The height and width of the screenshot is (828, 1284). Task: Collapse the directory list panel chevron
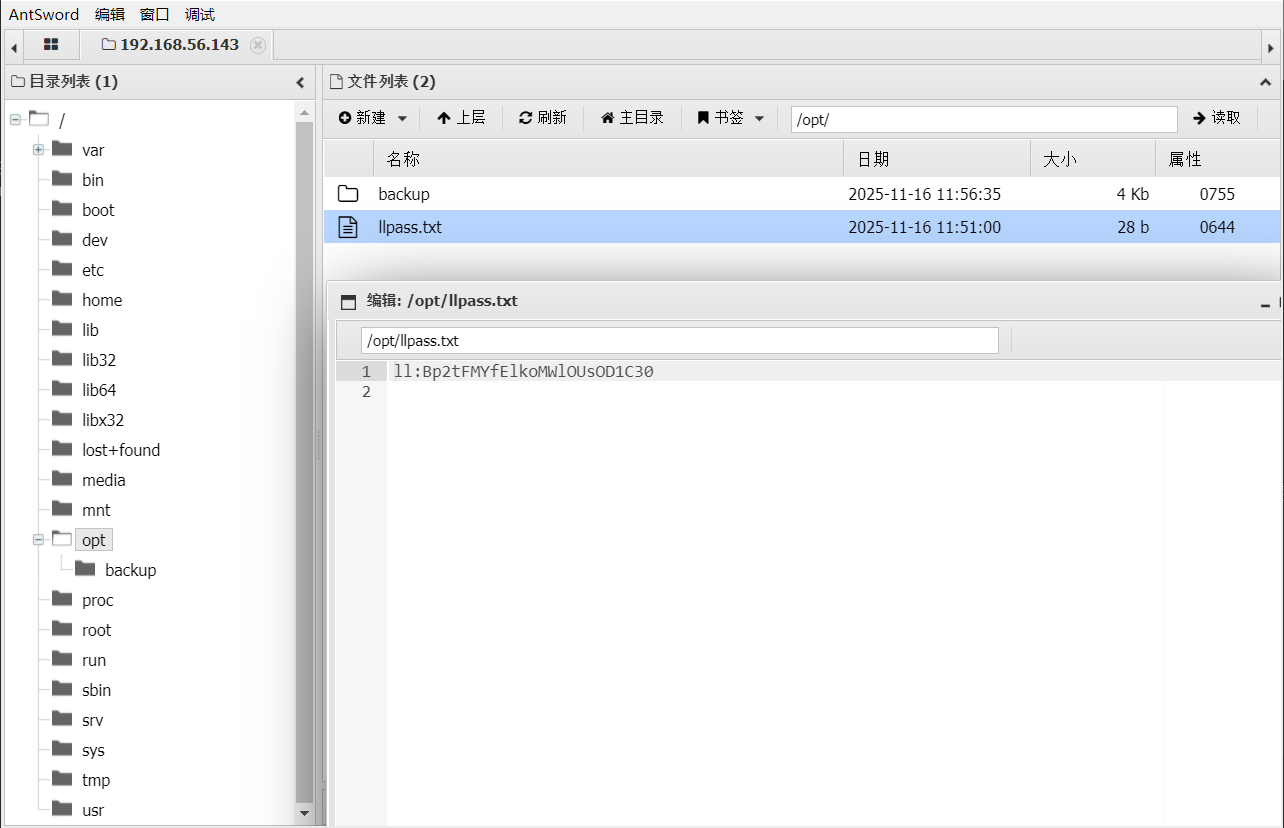[300, 82]
